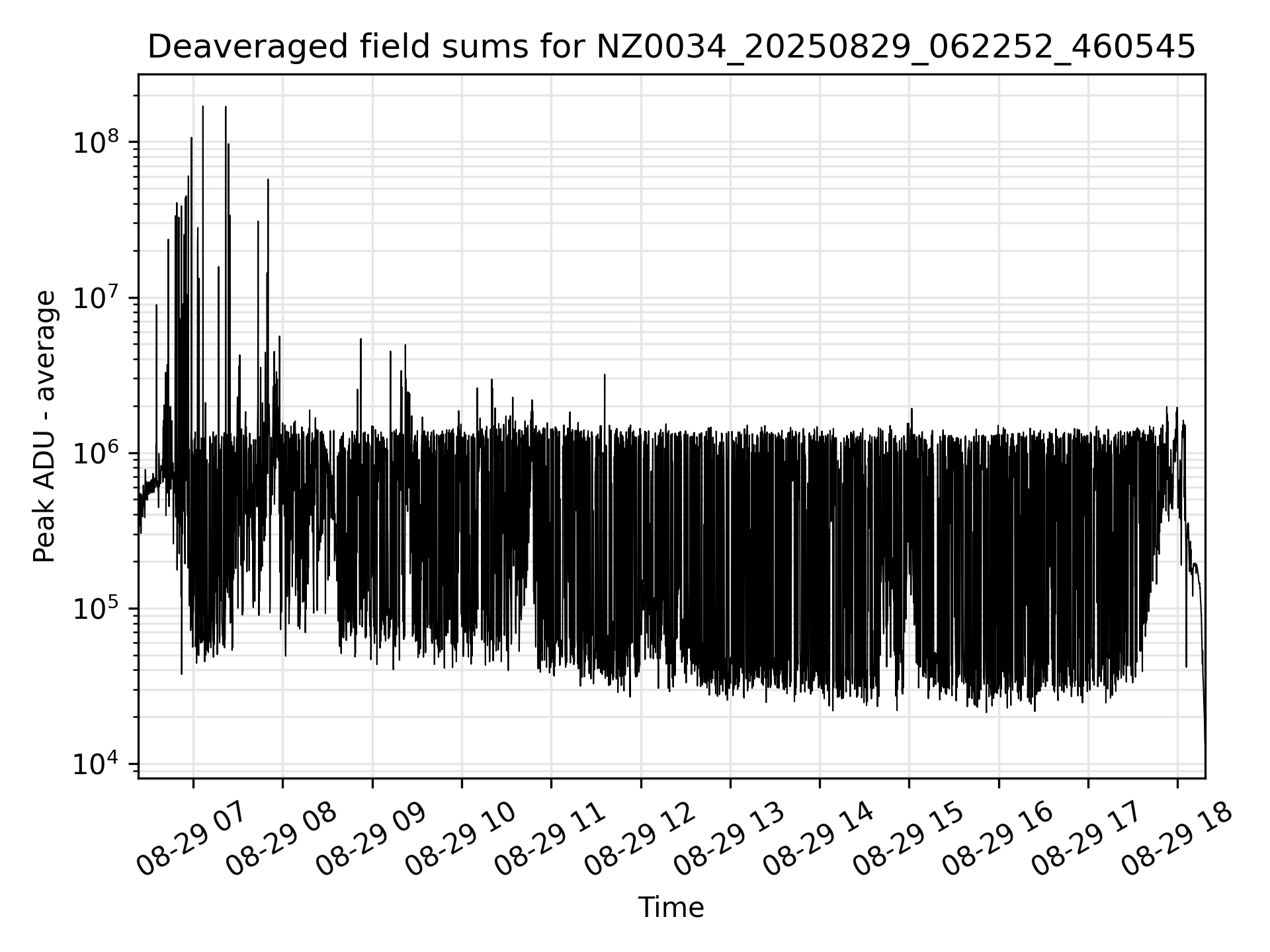Click the '08-29 16' x-axis tick label
The image size is (1270, 952).
(997, 840)
